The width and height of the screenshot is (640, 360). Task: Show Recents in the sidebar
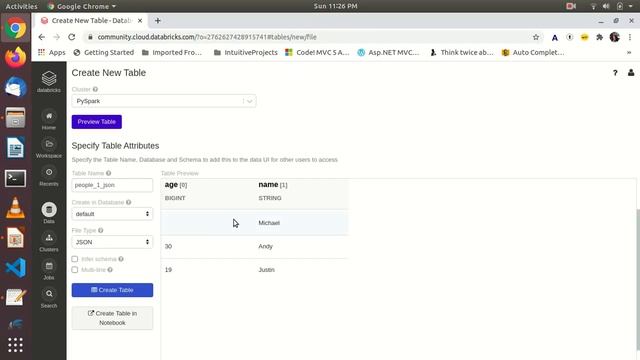coord(49,176)
